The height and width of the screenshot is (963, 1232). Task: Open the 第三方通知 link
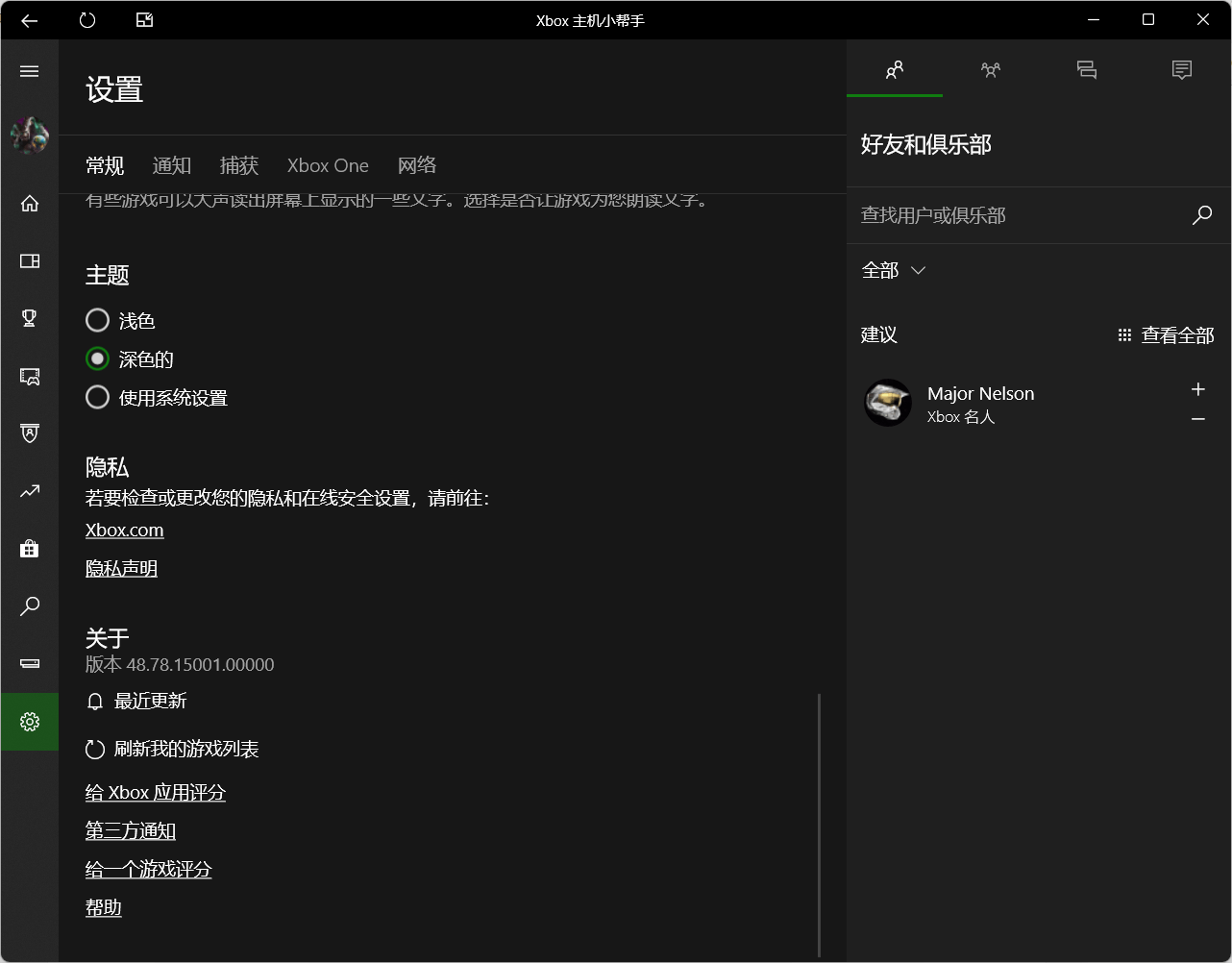click(131, 831)
